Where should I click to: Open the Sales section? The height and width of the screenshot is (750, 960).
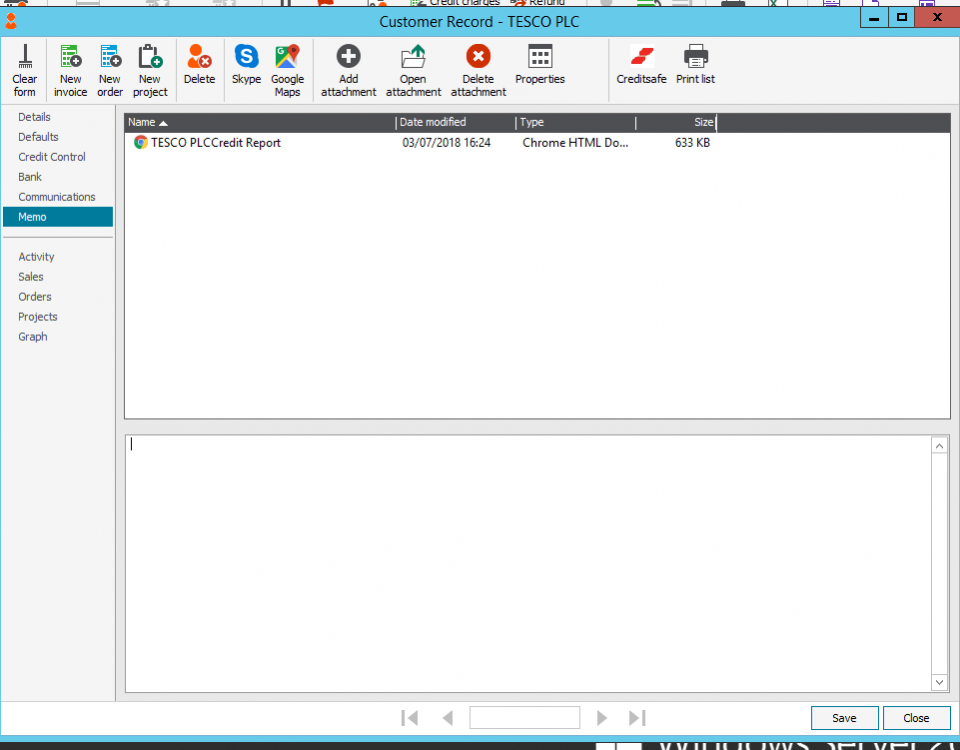[31, 277]
